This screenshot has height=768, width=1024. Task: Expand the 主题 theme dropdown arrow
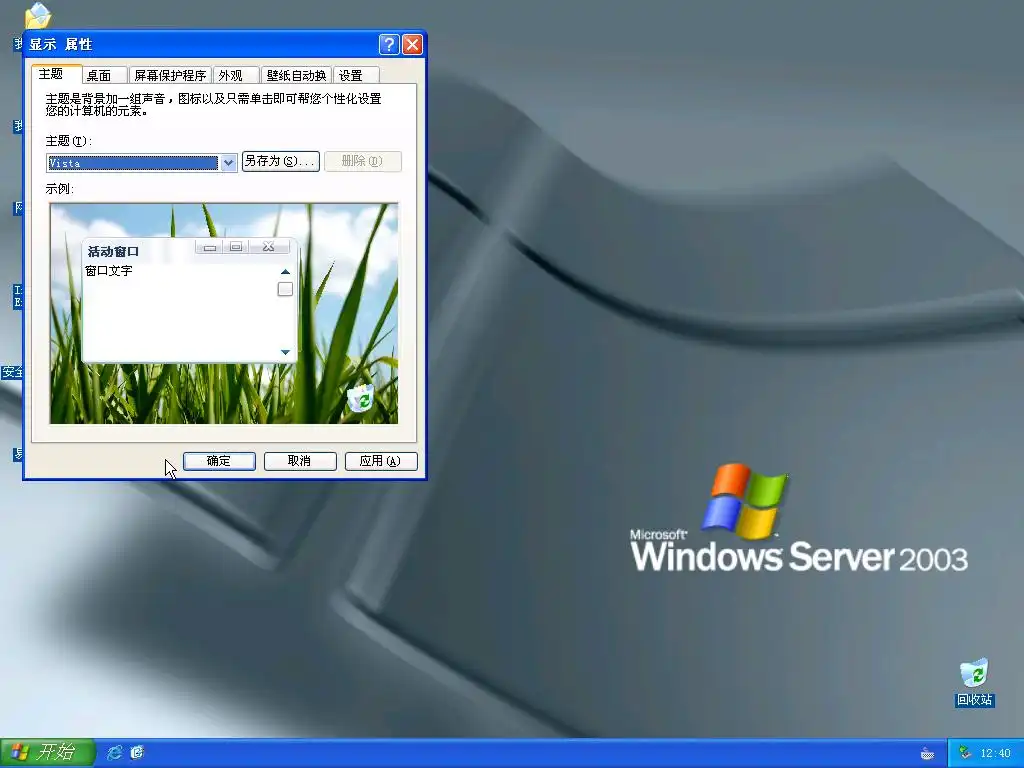tap(228, 163)
